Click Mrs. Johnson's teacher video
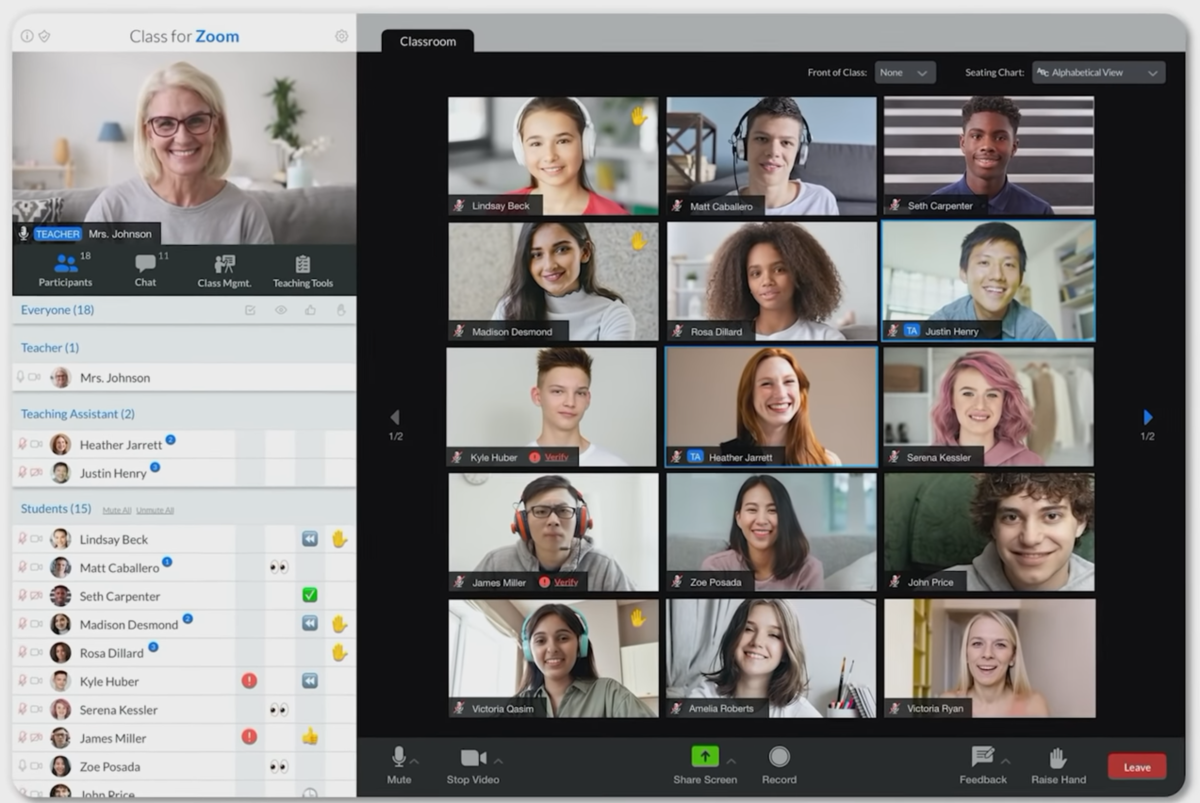1200x803 pixels. [x=184, y=148]
